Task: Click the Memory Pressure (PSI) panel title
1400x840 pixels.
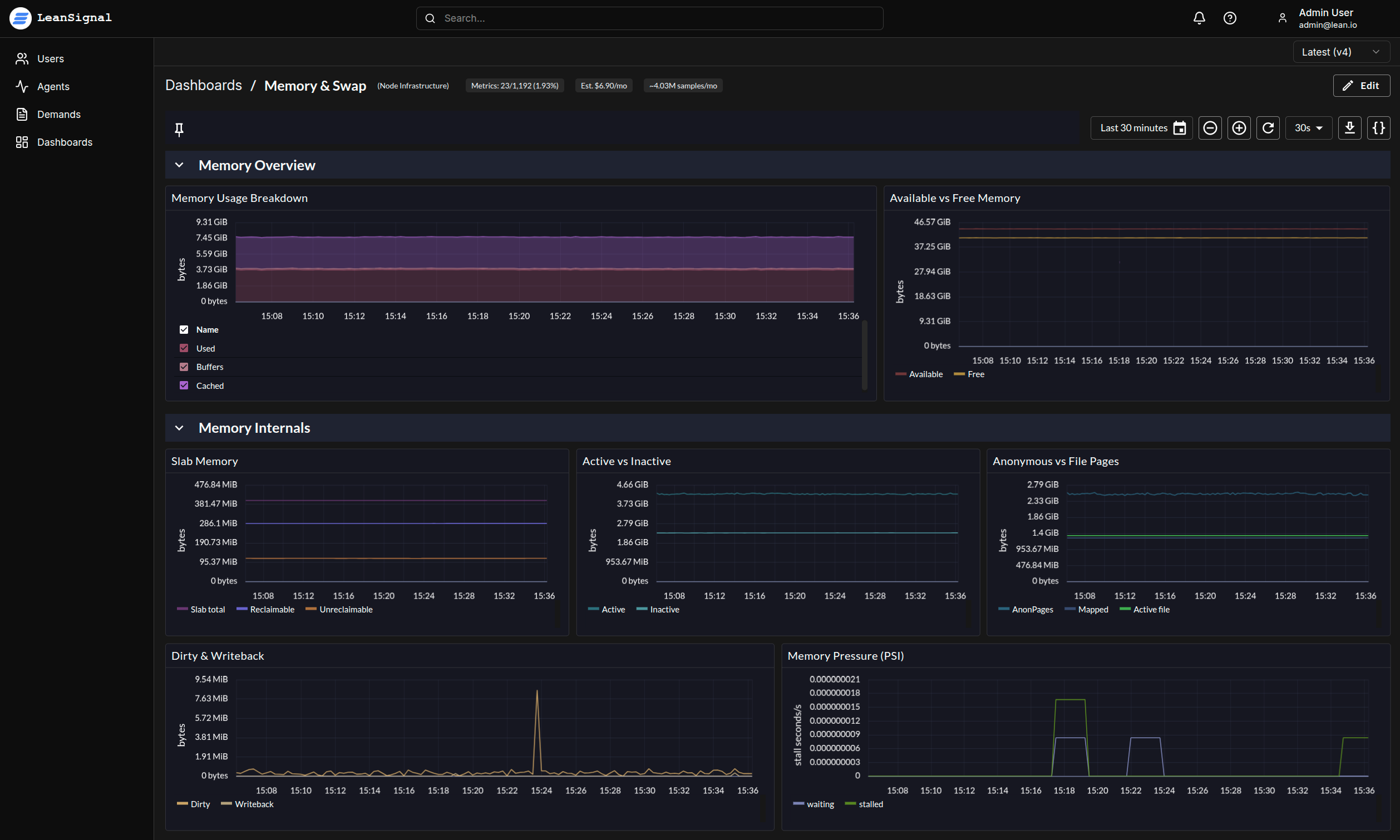Action: tap(845, 655)
